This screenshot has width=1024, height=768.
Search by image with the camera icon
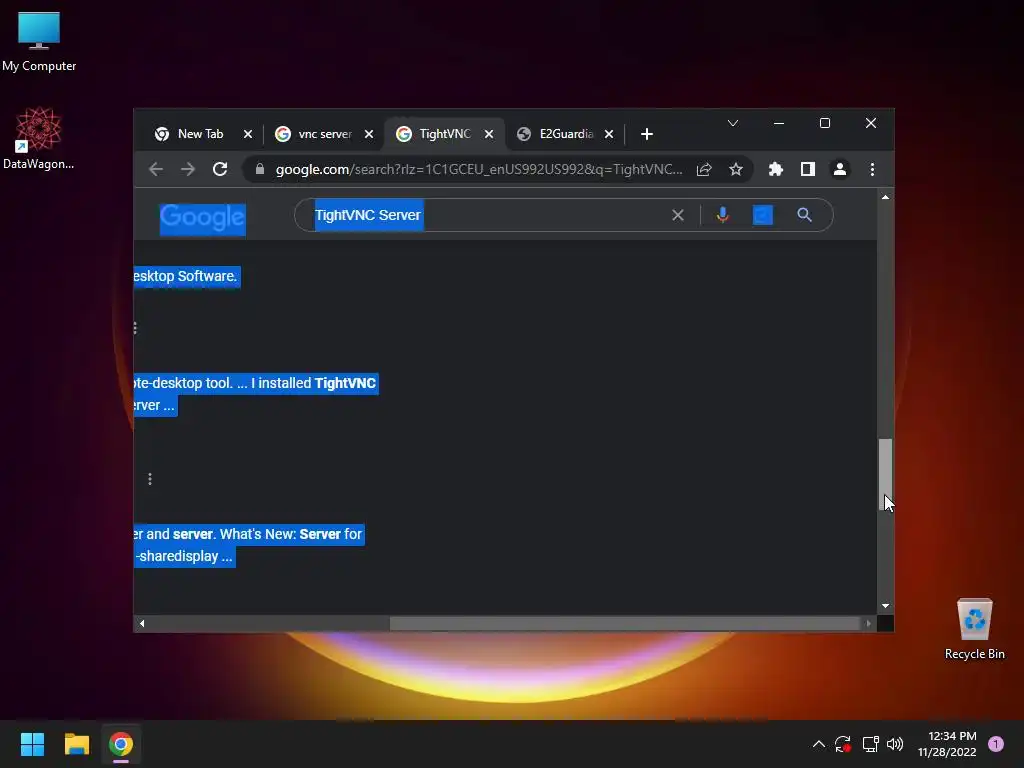[x=763, y=215]
